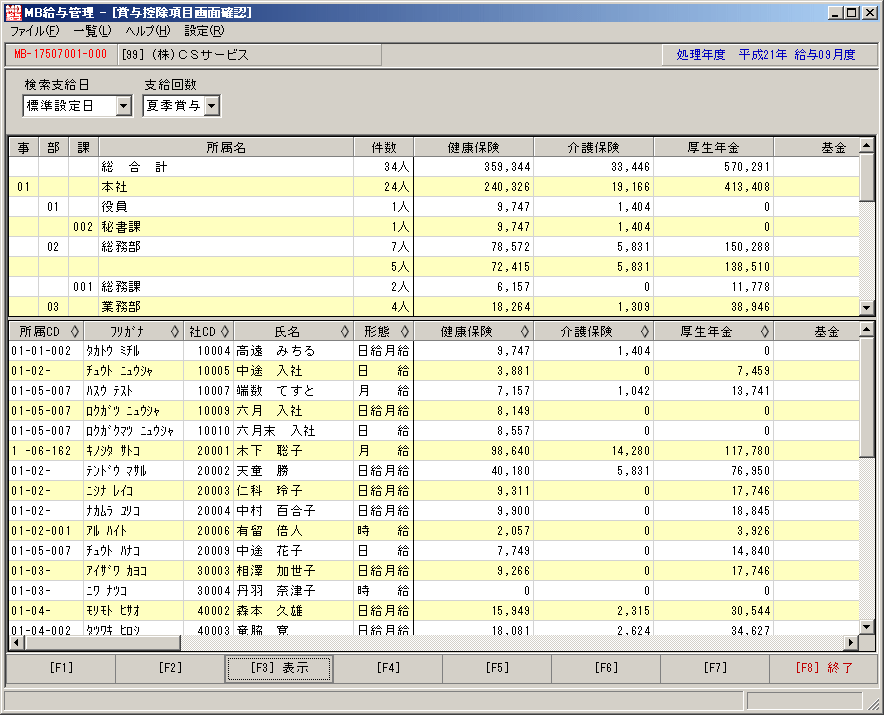
Task: Open the ファイル(F) menu
Action: pyautogui.click(x=34, y=31)
